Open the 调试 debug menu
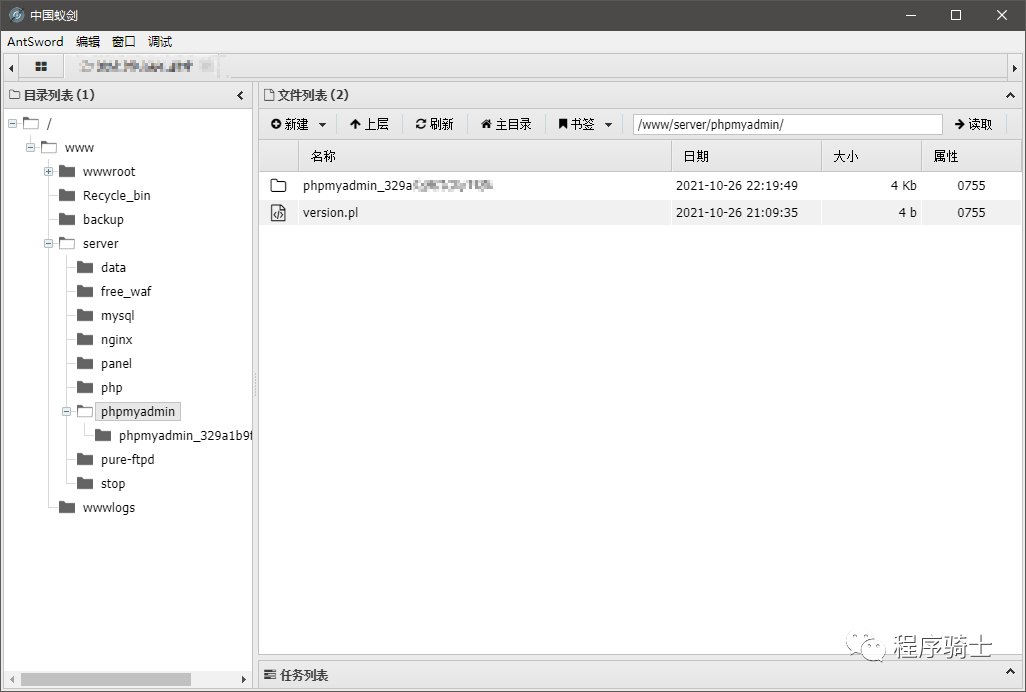The height and width of the screenshot is (692, 1026). pos(160,42)
